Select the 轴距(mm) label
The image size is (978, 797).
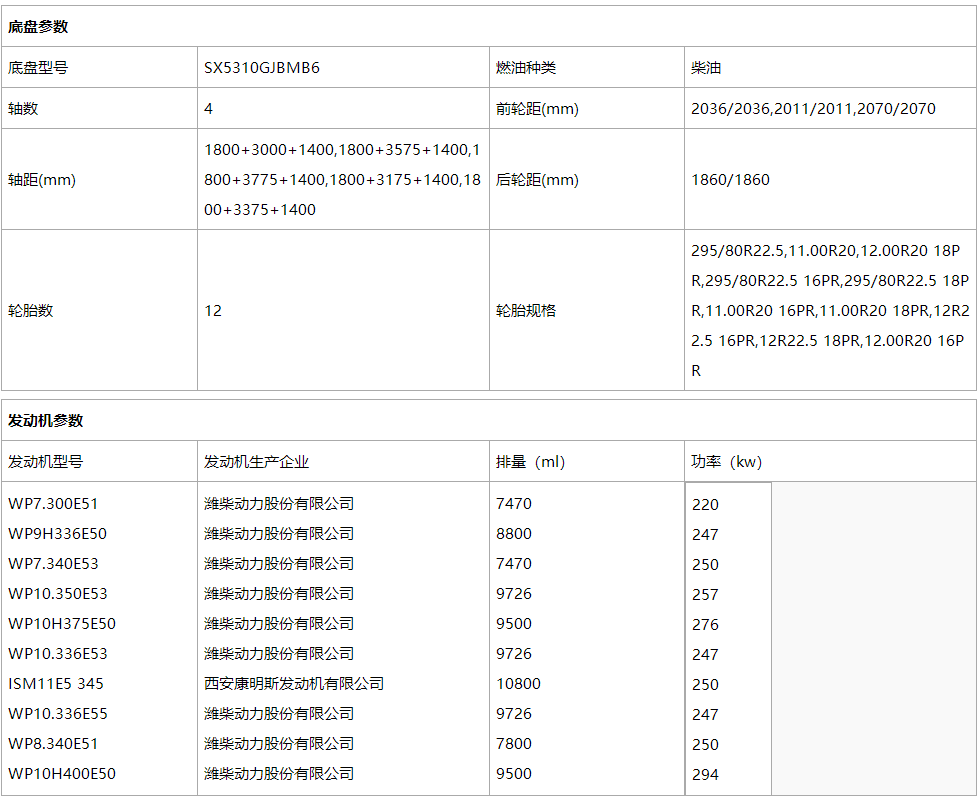coord(42,180)
